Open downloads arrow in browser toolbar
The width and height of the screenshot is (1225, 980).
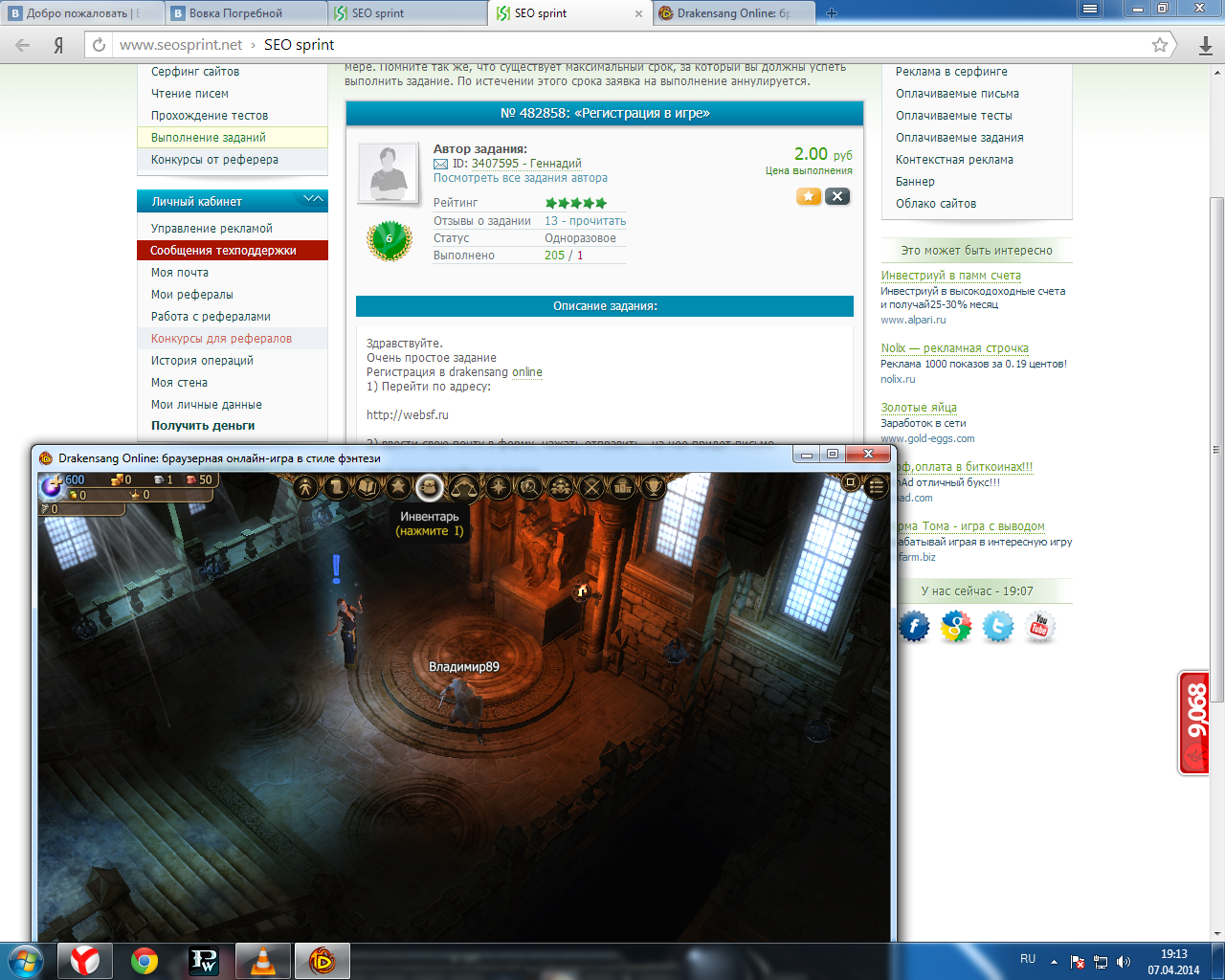1205,45
